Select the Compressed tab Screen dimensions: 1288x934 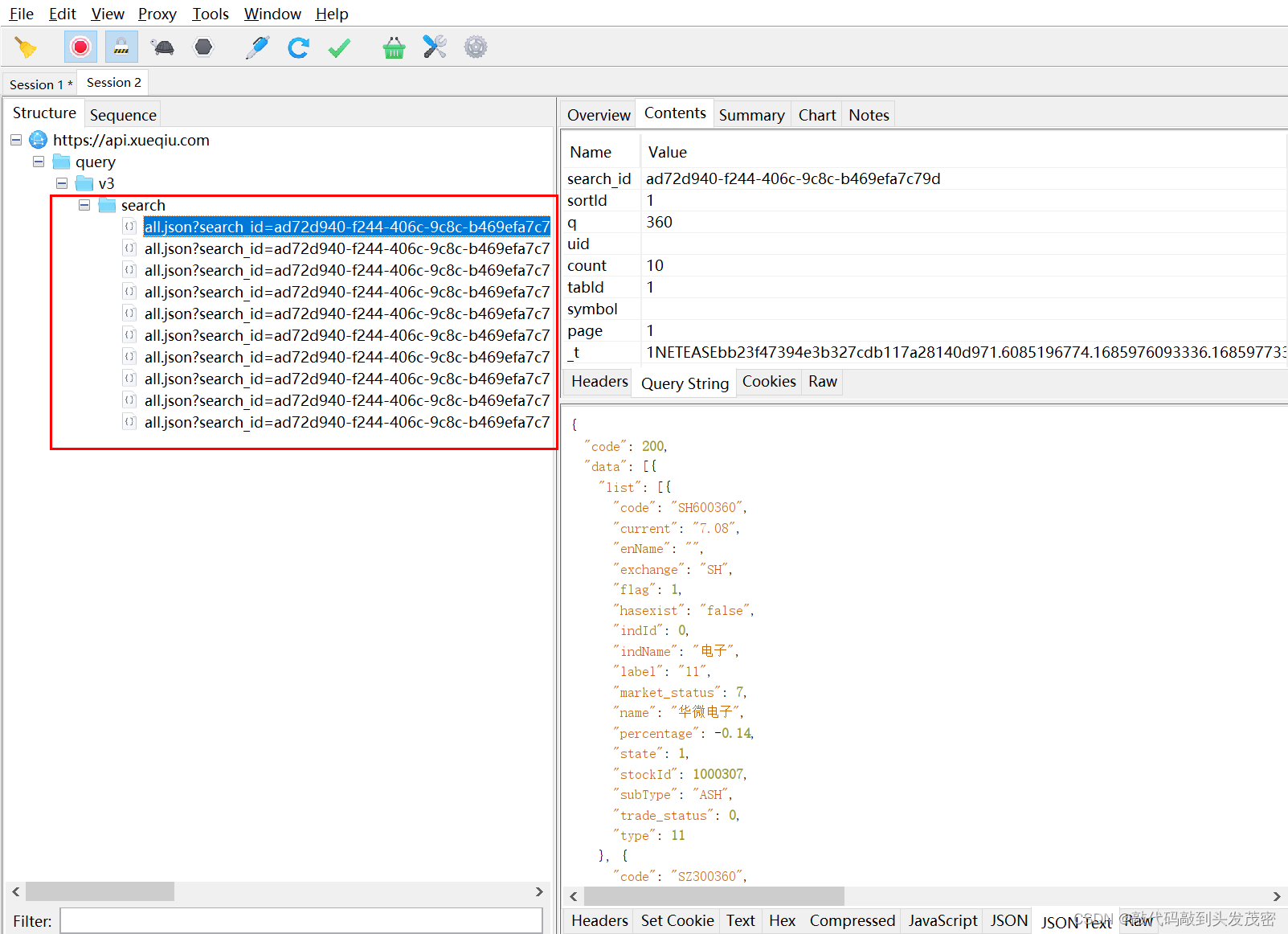tap(852, 920)
